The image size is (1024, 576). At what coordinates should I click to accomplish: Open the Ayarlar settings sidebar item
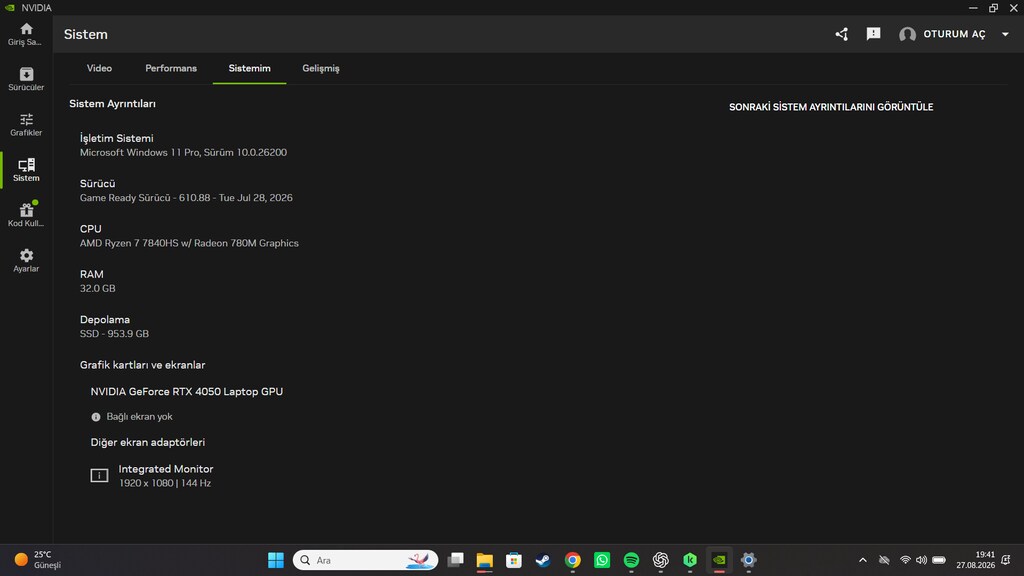click(x=26, y=261)
